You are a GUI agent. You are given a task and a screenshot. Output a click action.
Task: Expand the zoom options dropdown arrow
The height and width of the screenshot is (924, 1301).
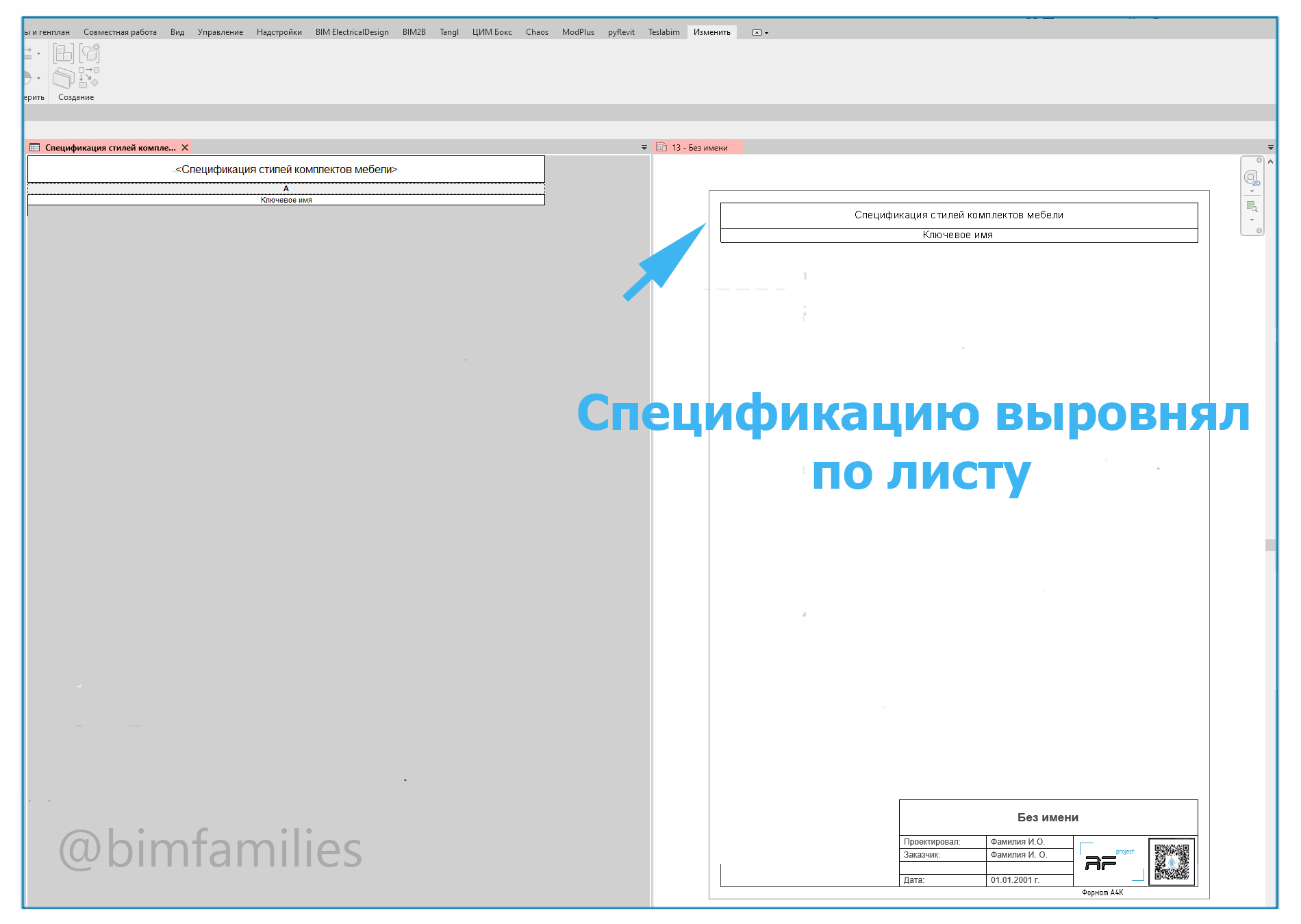pos(1252,220)
